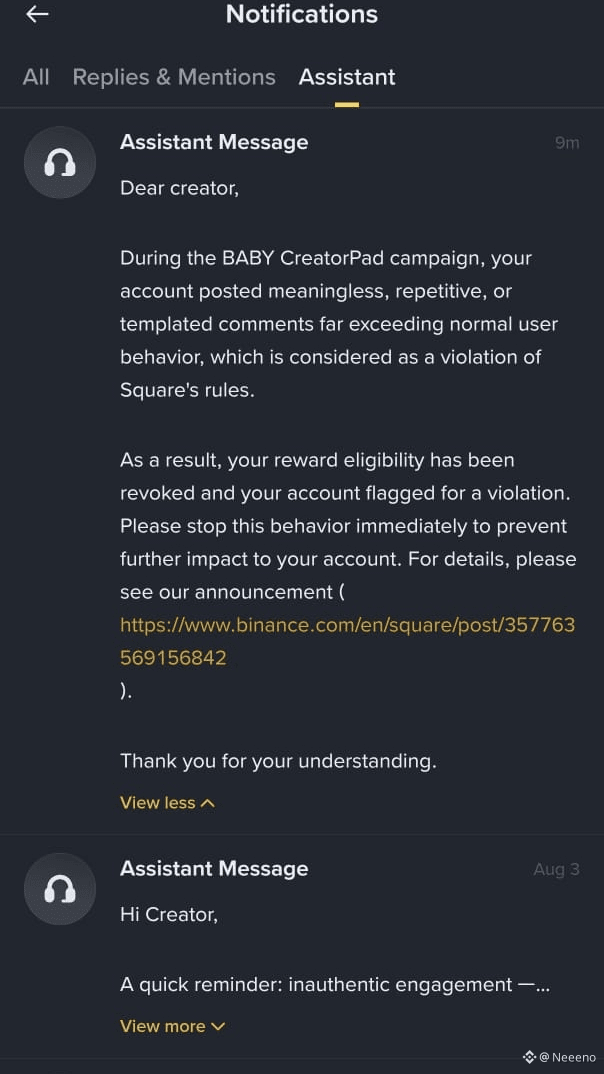Open the first Assistant headphone avatar
This screenshot has width=604, height=1074.
click(60, 162)
